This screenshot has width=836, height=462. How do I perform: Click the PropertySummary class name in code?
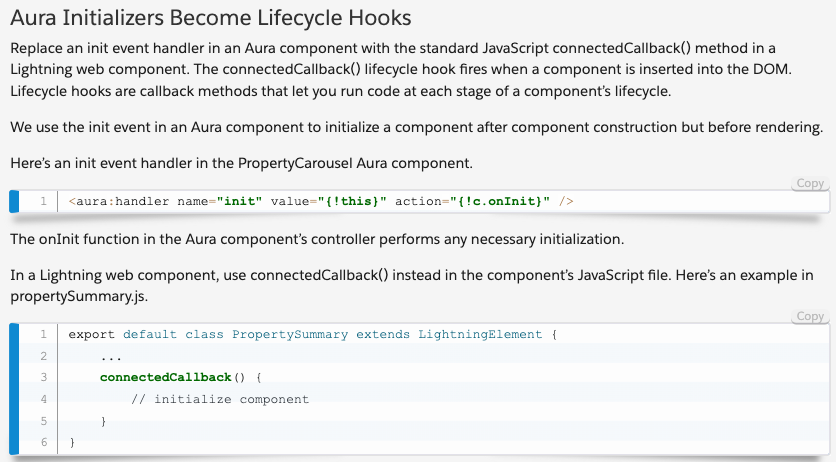[x=290, y=335]
